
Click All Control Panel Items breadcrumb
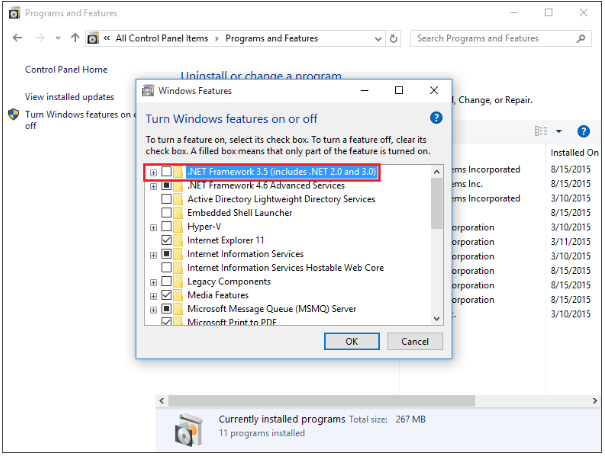pos(162,39)
